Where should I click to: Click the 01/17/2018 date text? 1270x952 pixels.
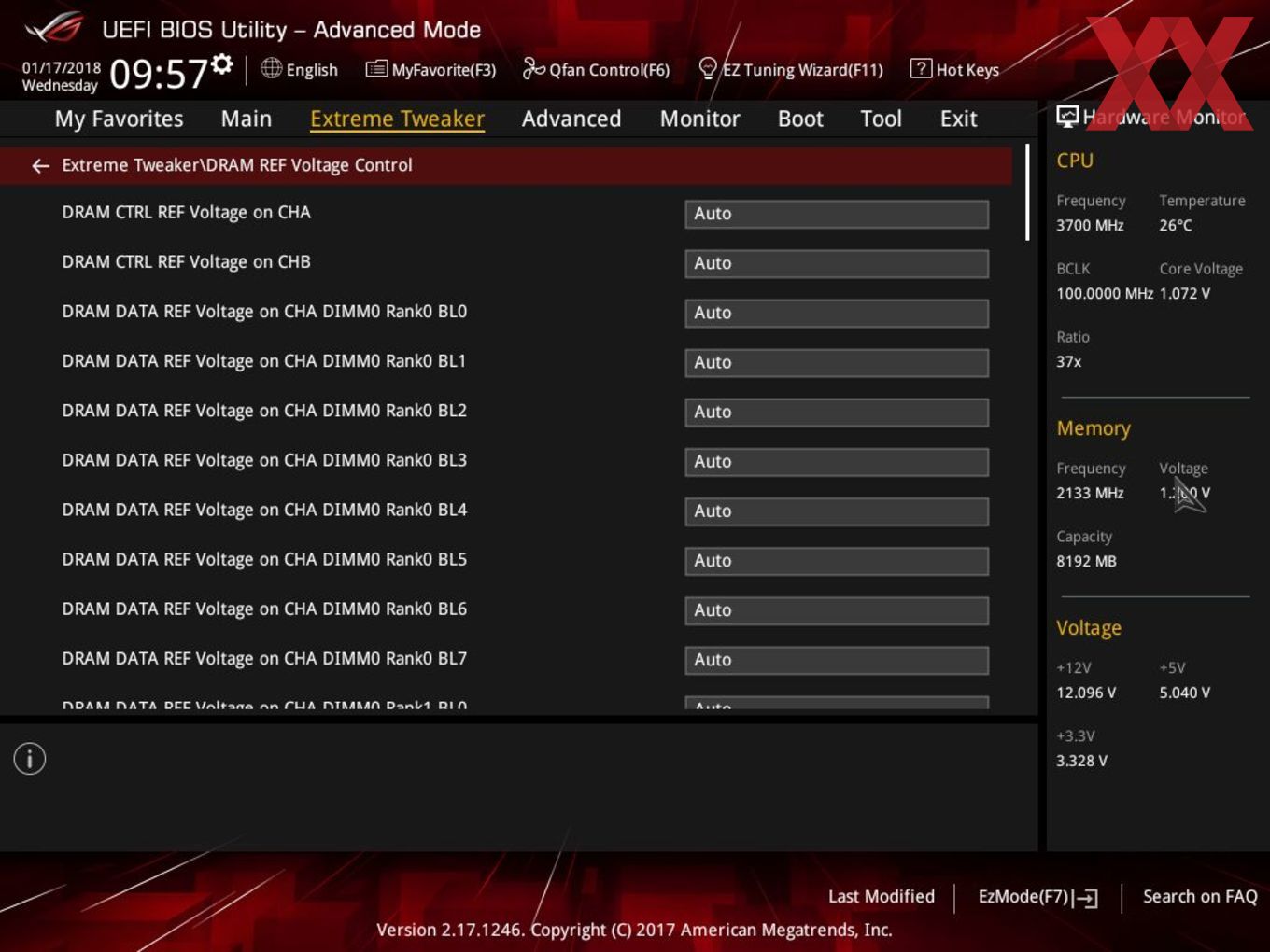coord(61,67)
